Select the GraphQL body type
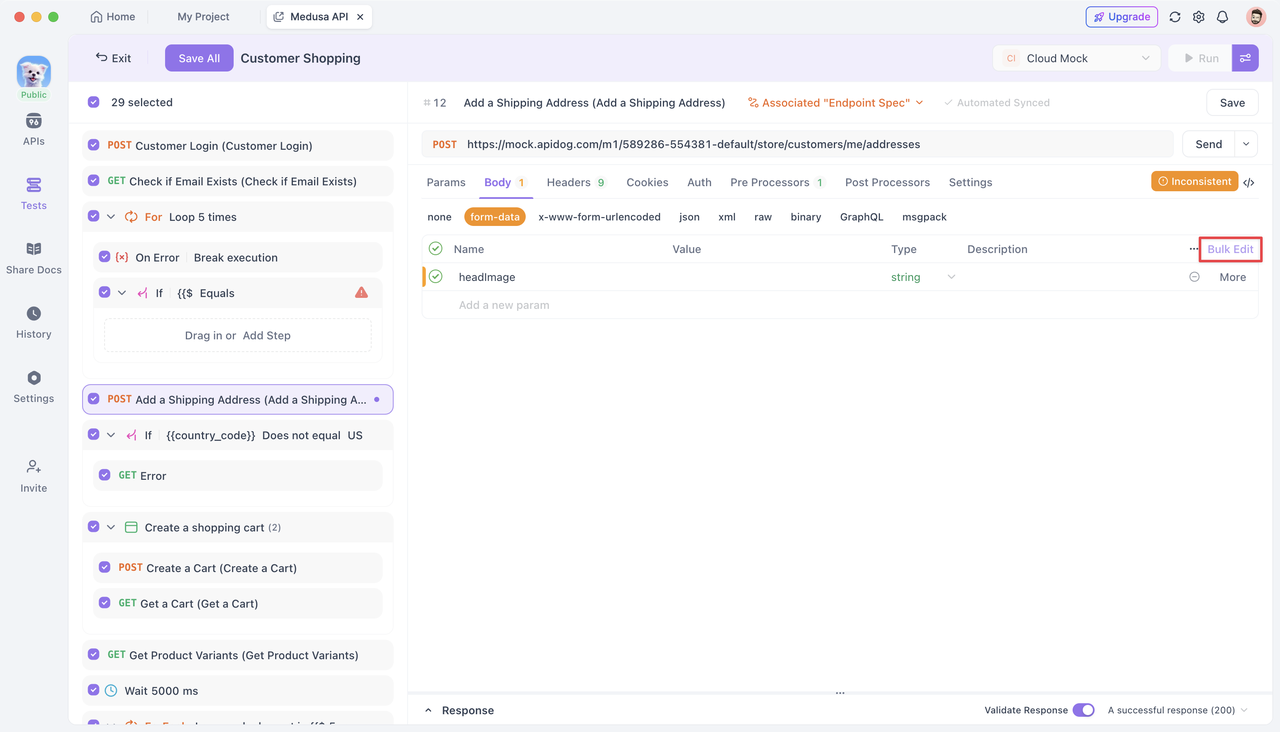This screenshot has height=732, width=1280. pos(861,217)
